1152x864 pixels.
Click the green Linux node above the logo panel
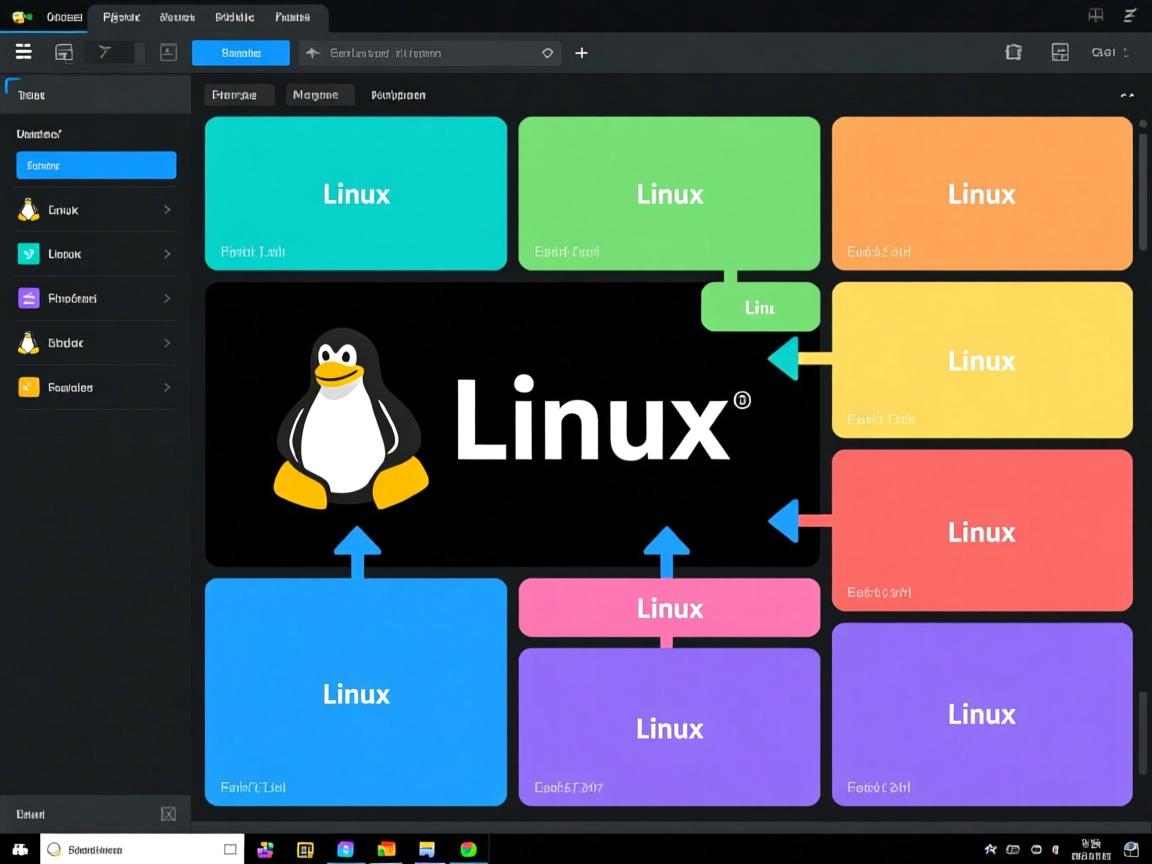(x=760, y=306)
